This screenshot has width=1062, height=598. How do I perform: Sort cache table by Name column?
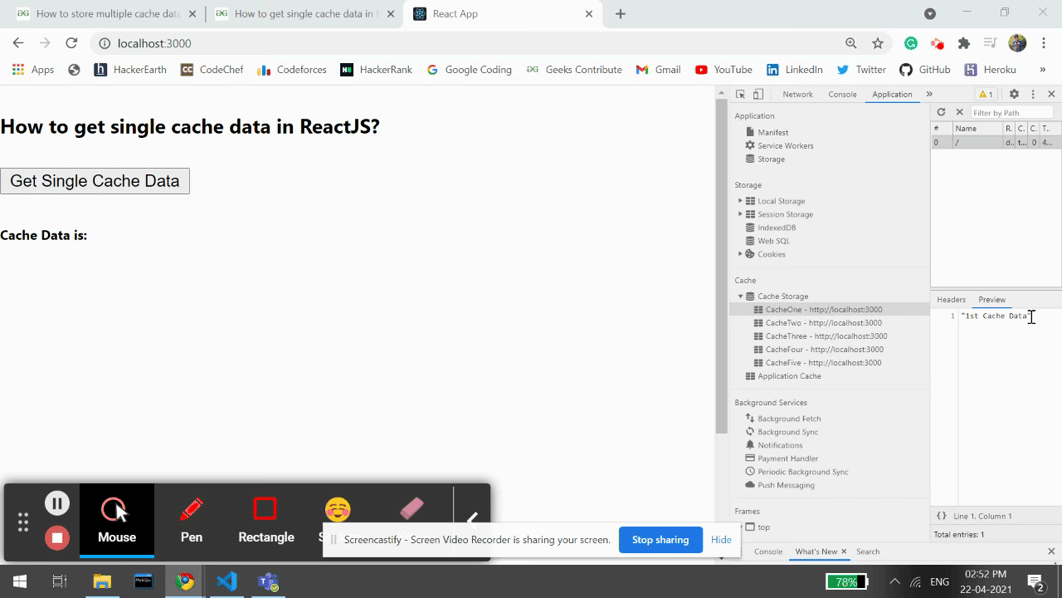click(x=977, y=128)
